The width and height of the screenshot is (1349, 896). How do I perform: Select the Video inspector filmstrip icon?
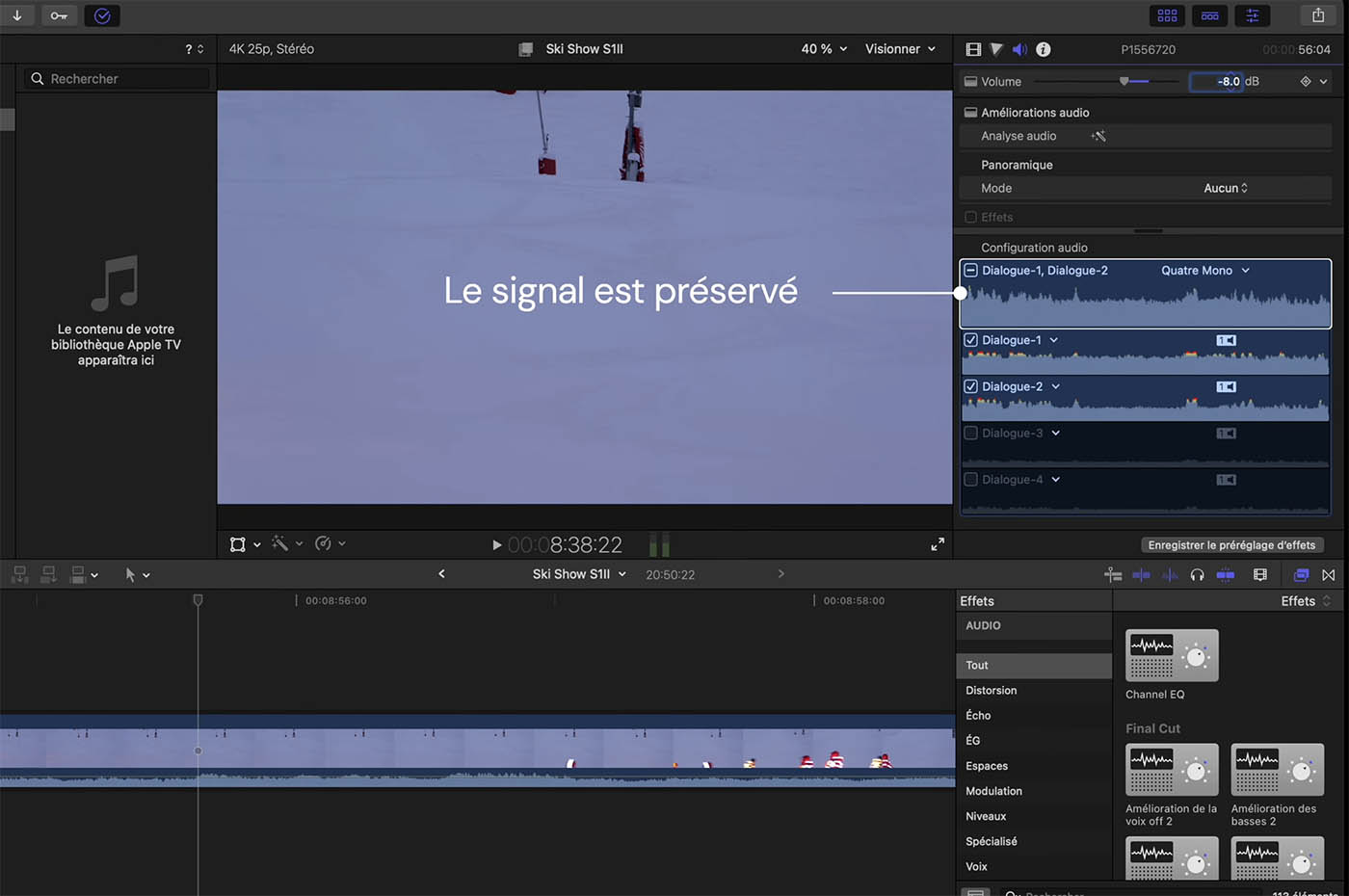click(973, 49)
